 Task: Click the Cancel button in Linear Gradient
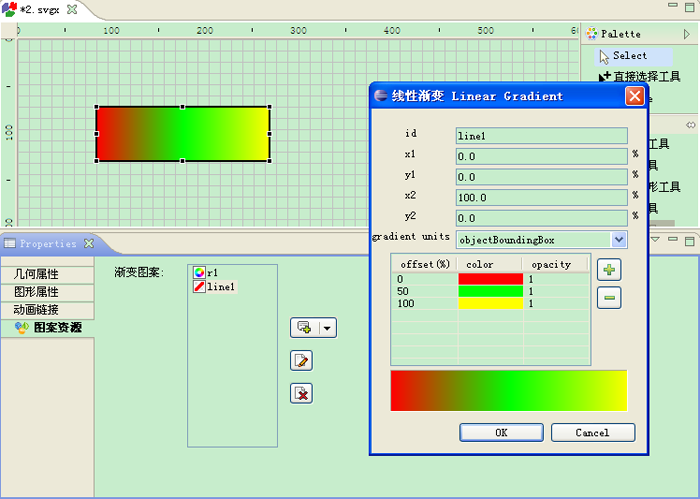(x=593, y=432)
